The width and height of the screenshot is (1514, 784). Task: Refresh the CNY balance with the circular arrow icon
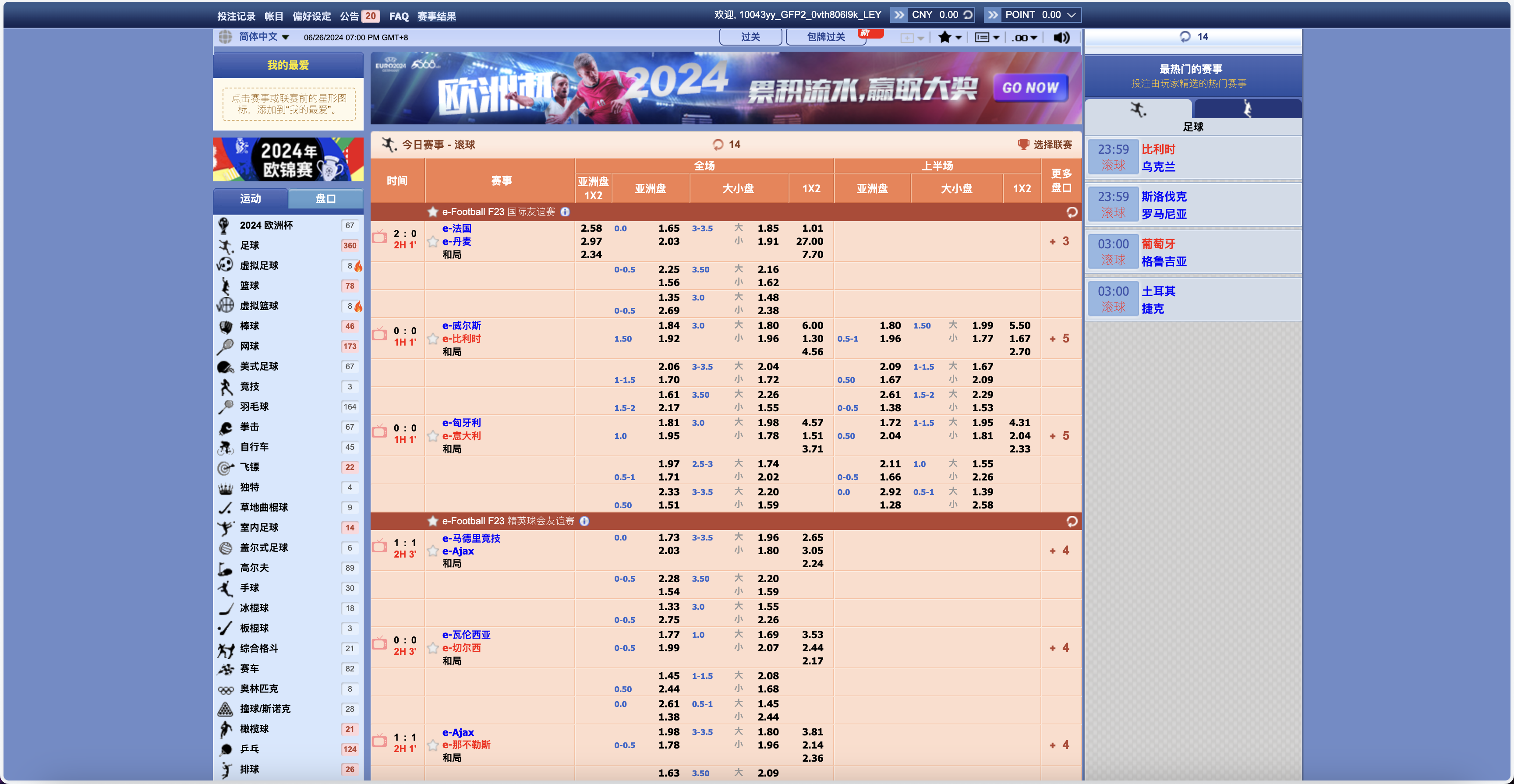[969, 14]
